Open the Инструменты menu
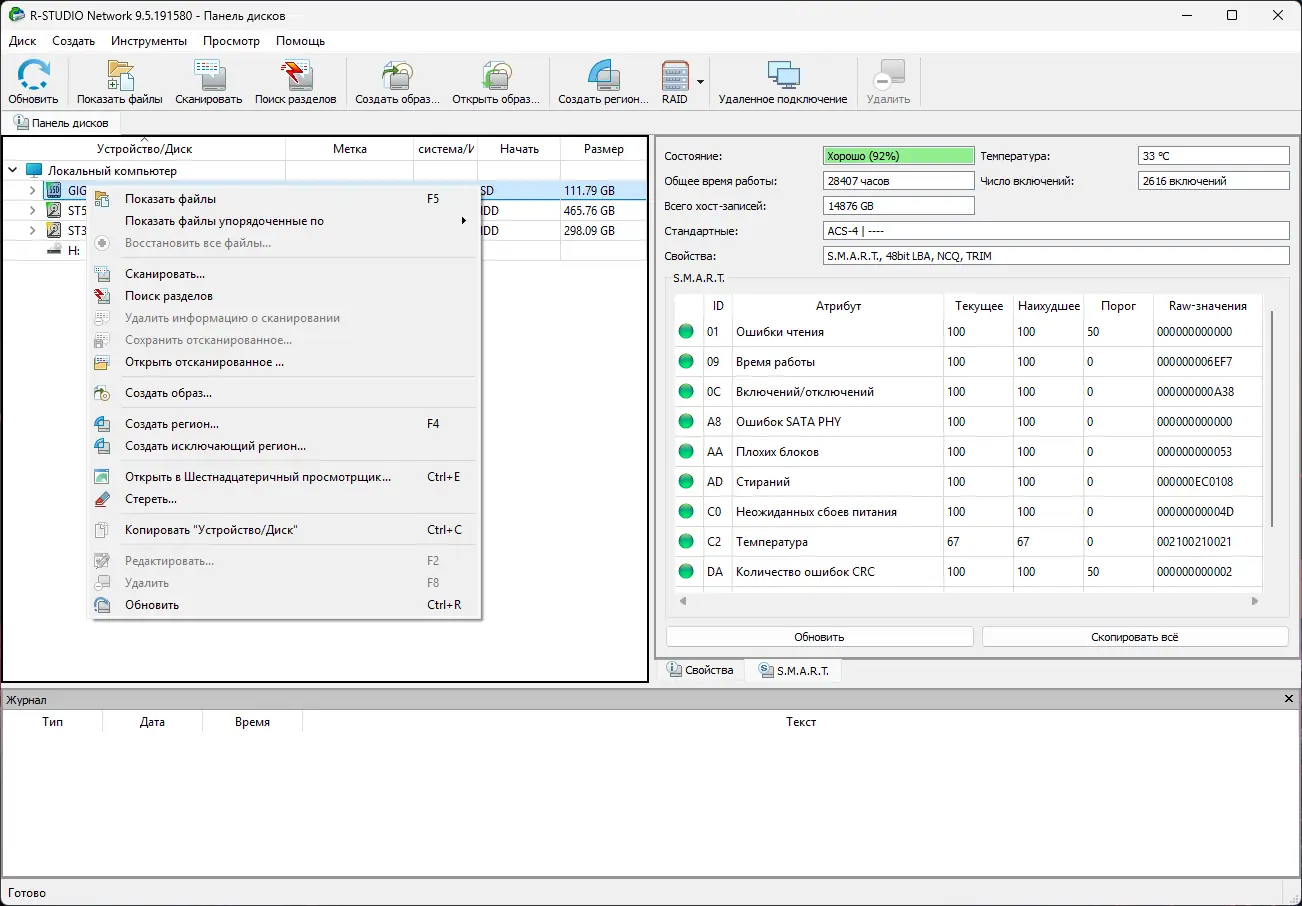1302x906 pixels. (x=149, y=41)
